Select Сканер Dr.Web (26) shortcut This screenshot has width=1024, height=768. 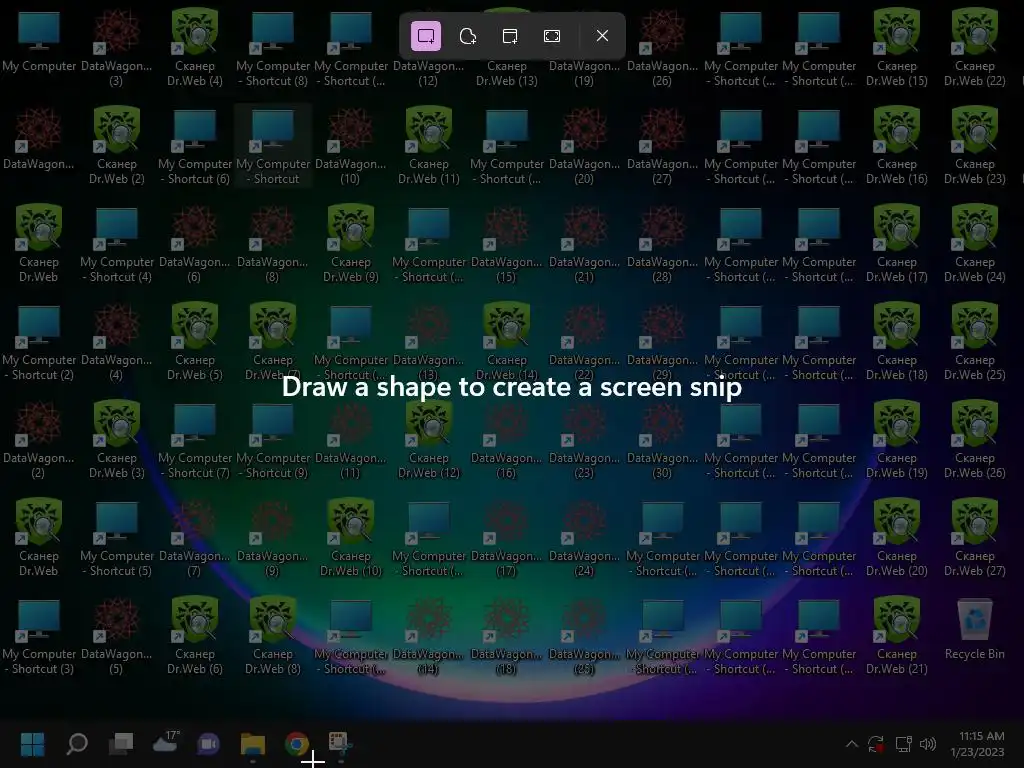pyautogui.click(x=974, y=440)
